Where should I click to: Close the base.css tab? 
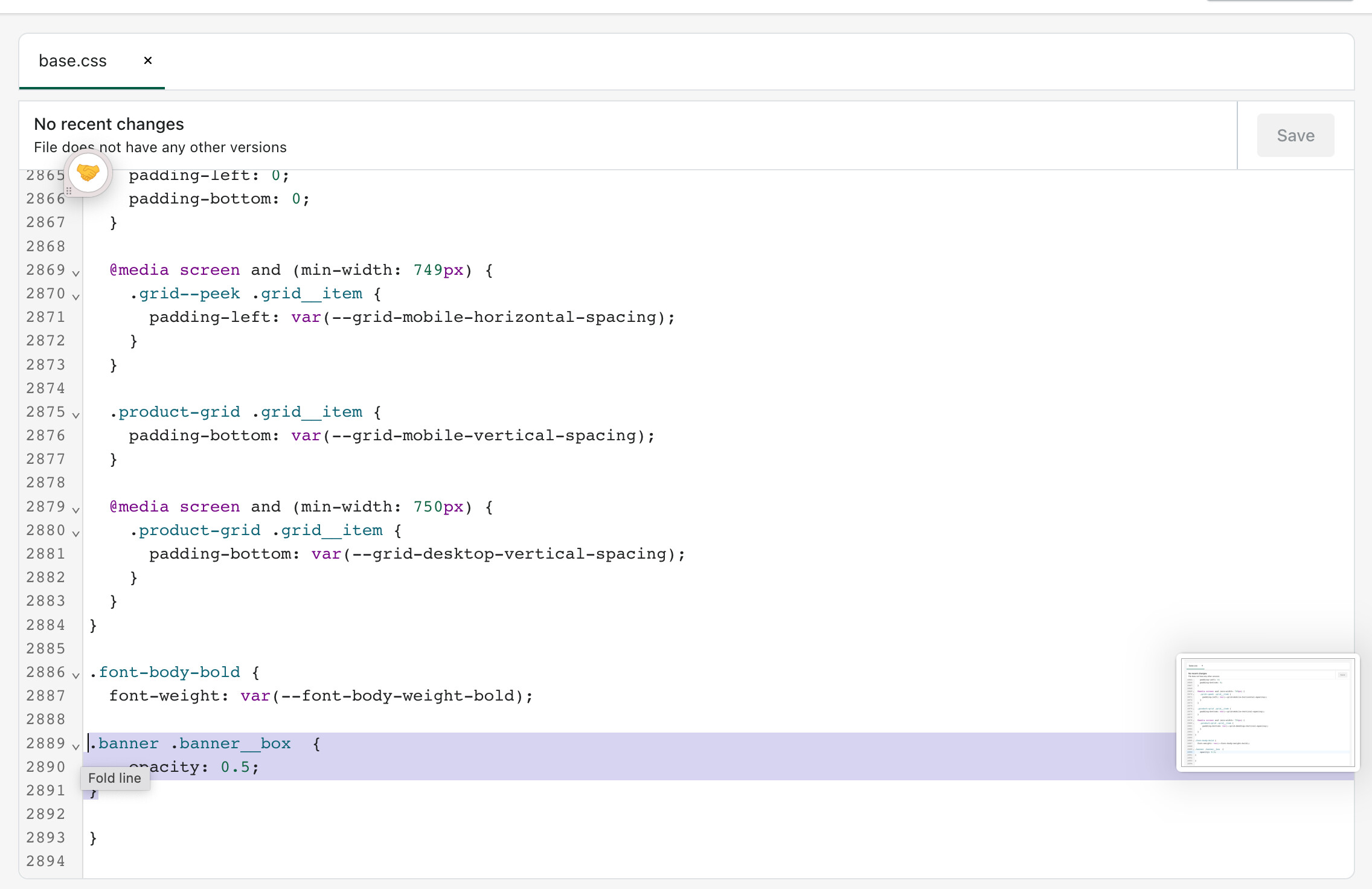click(148, 60)
